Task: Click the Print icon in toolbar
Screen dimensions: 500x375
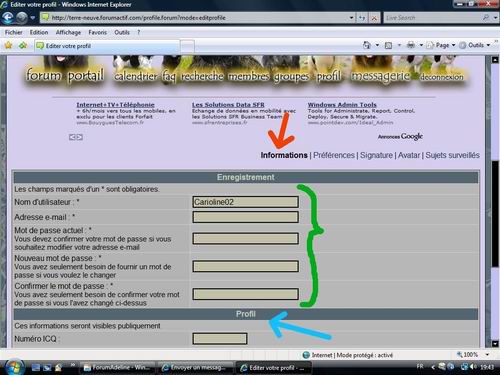Action: [411, 45]
